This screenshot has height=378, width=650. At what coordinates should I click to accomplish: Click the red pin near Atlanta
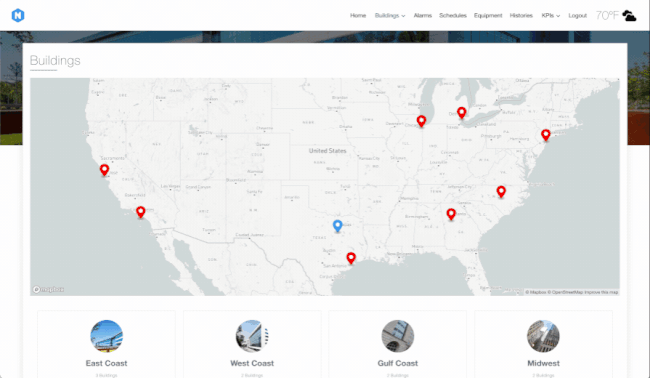pos(451,214)
